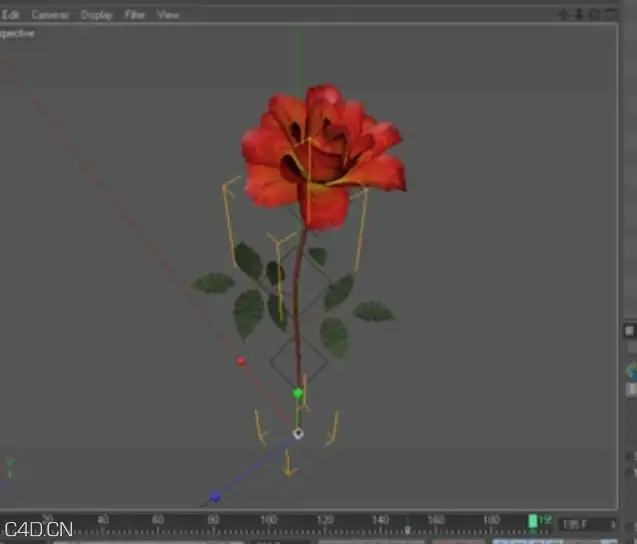Open the viewport Filter menu

135,15
